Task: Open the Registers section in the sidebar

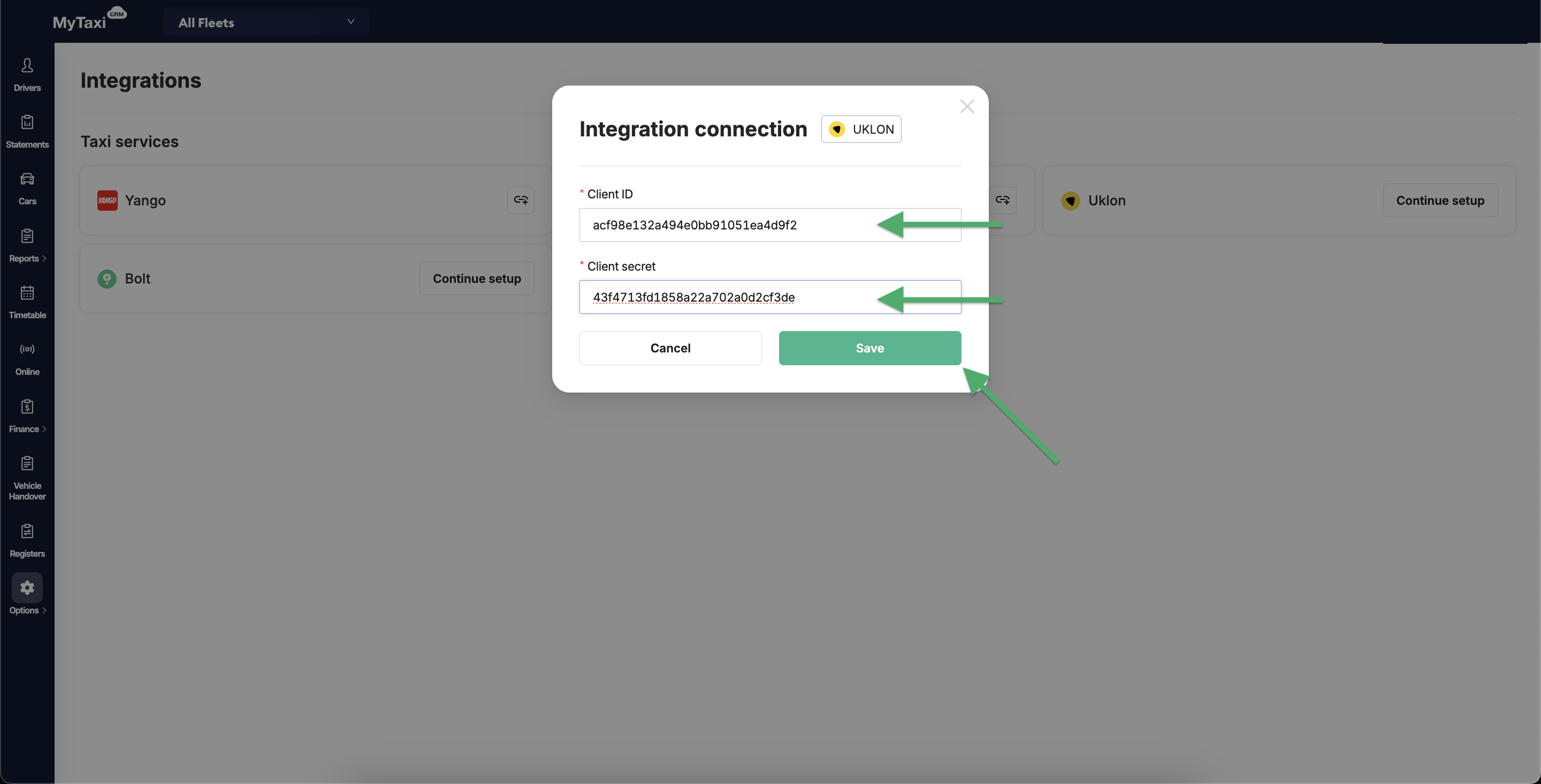Action: tap(27, 541)
